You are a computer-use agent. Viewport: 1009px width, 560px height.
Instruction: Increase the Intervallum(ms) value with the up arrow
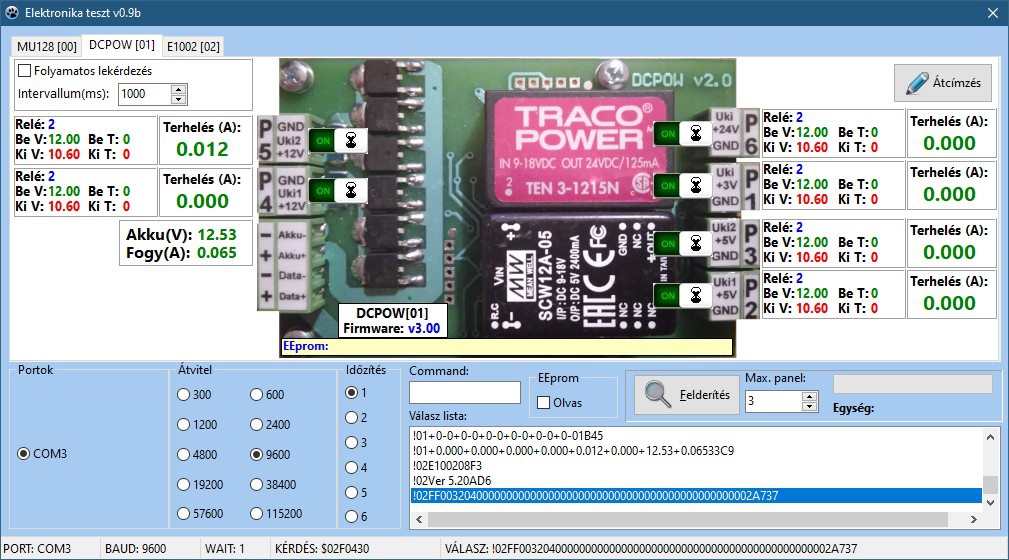179,88
